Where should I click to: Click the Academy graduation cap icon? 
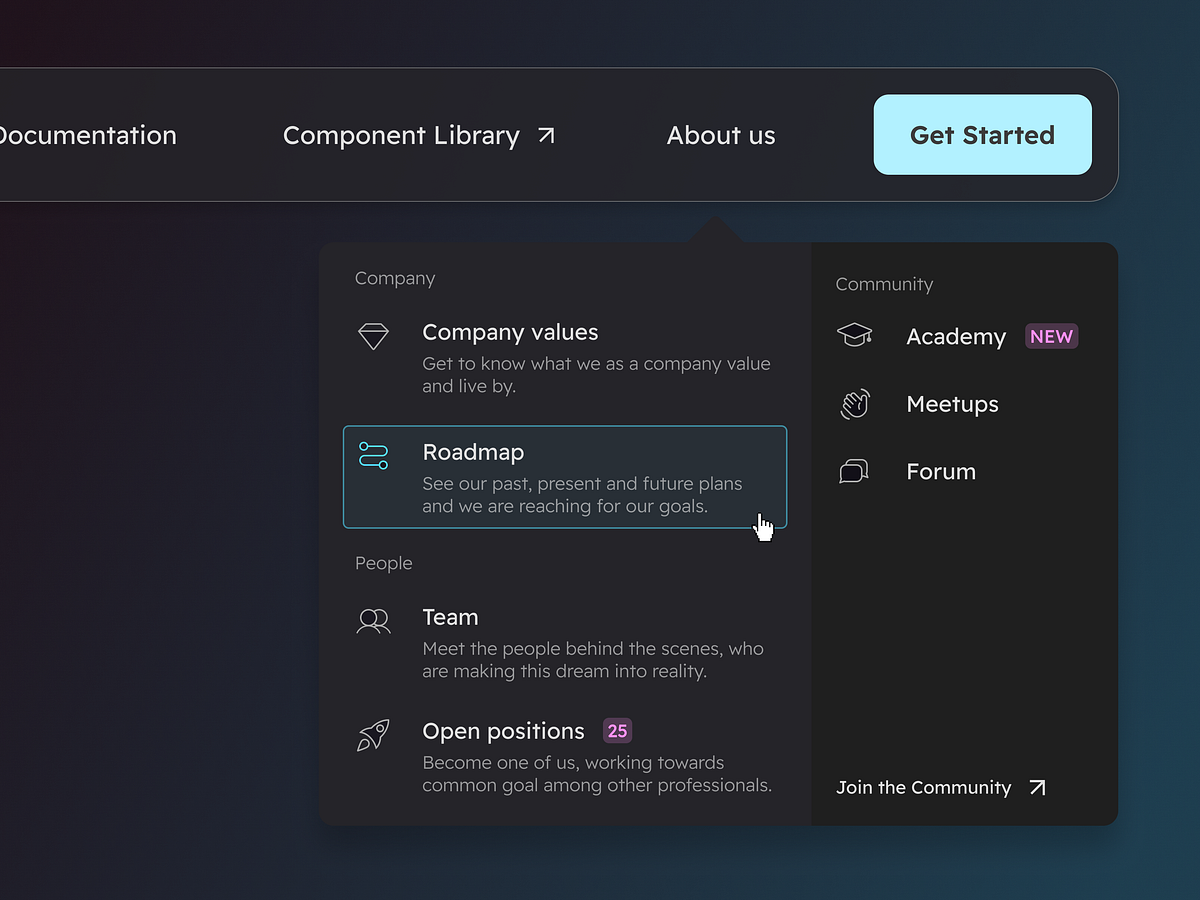click(x=855, y=335)
